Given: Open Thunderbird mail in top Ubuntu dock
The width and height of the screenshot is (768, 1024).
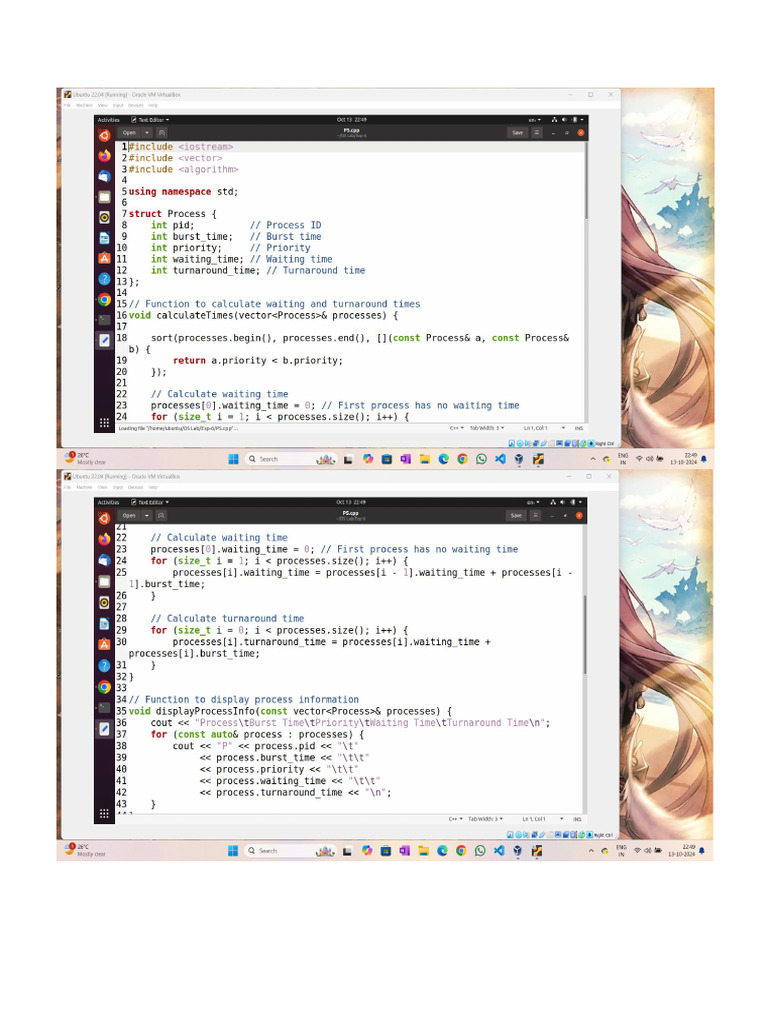Looking at the screenshot, I should click(x=104, y=176).
